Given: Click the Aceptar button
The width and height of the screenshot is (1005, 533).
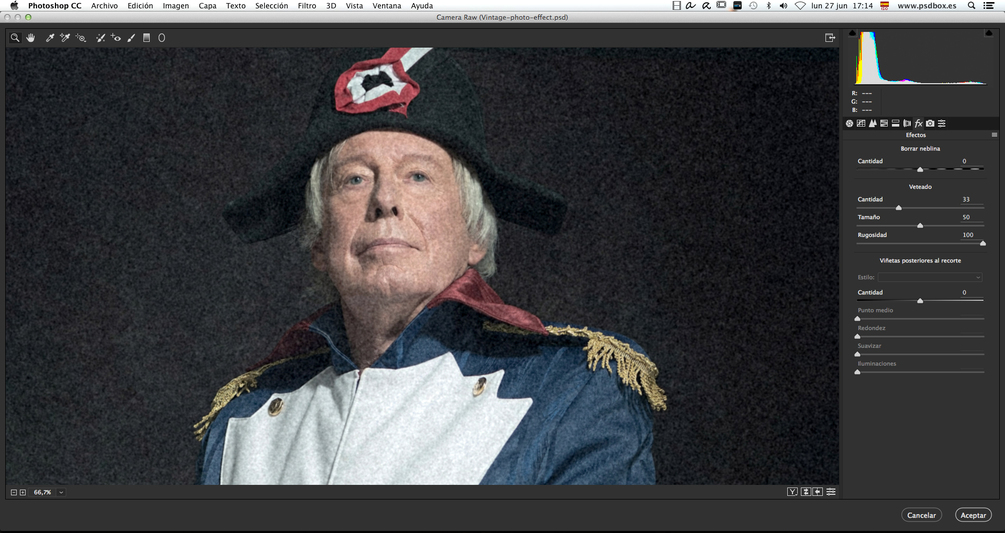Looking at the screenshot, I should [973, 515].
